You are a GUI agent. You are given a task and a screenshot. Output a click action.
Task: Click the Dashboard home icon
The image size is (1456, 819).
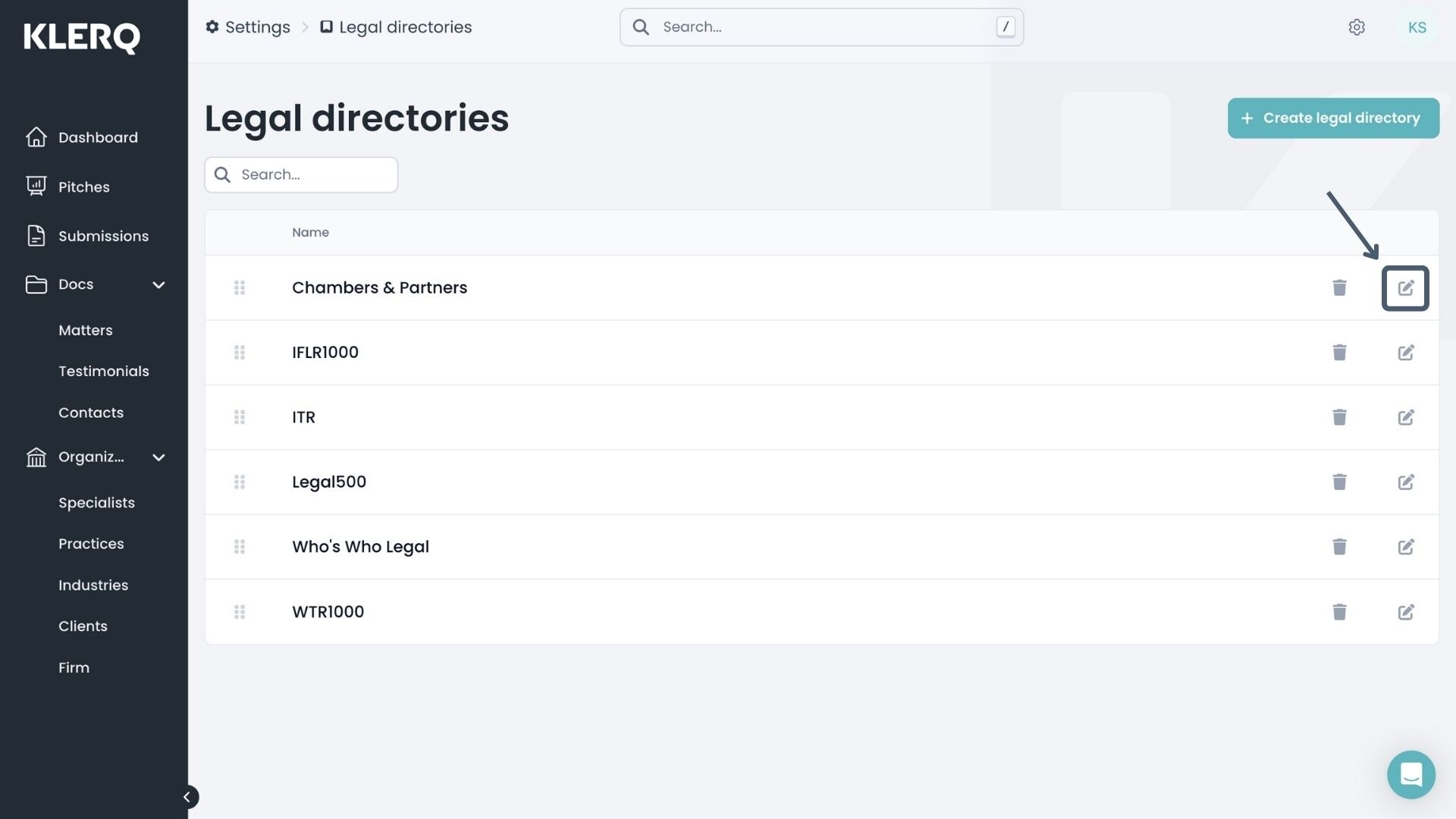pos(36,137)
